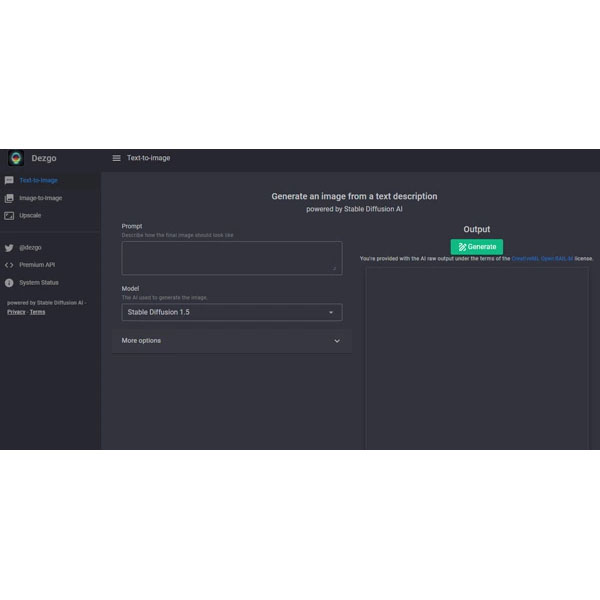Click the Dezgo brand name in header
Image resolution: width=600 pixels, height=600 pixels.
pyautogui.click(x=44, y=158)
